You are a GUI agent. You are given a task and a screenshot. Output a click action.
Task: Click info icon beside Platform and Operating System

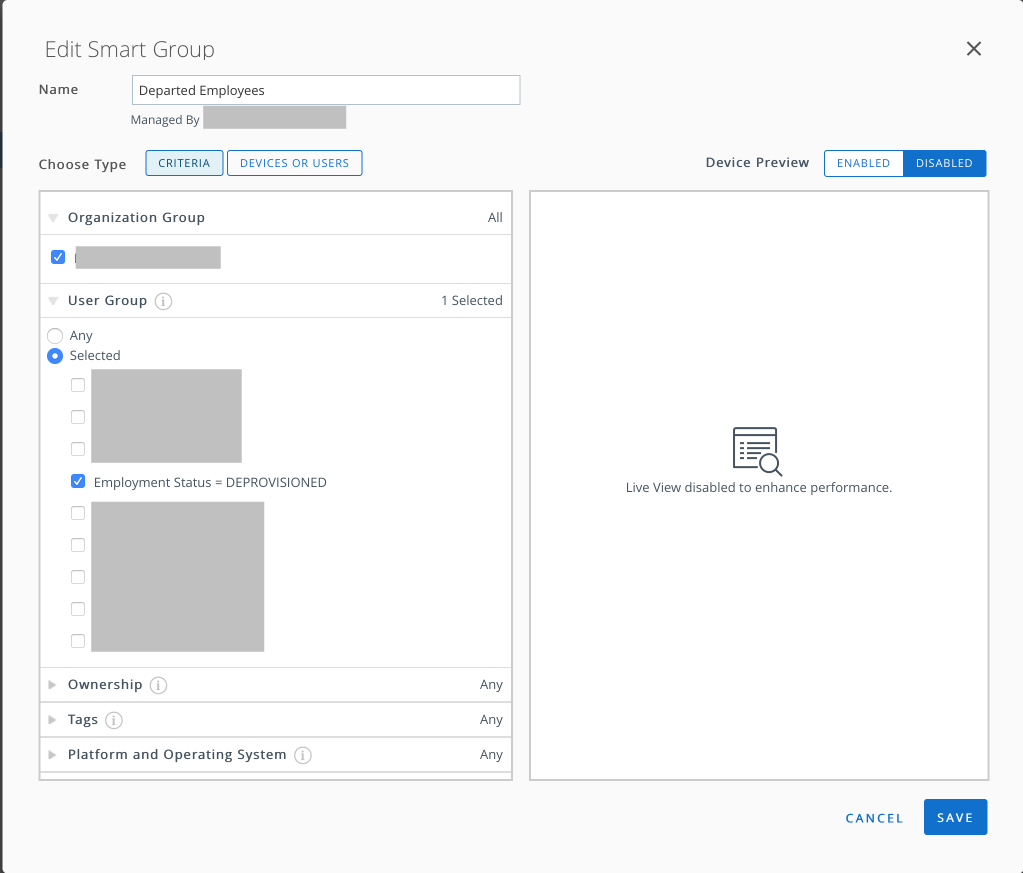point(303,755)
